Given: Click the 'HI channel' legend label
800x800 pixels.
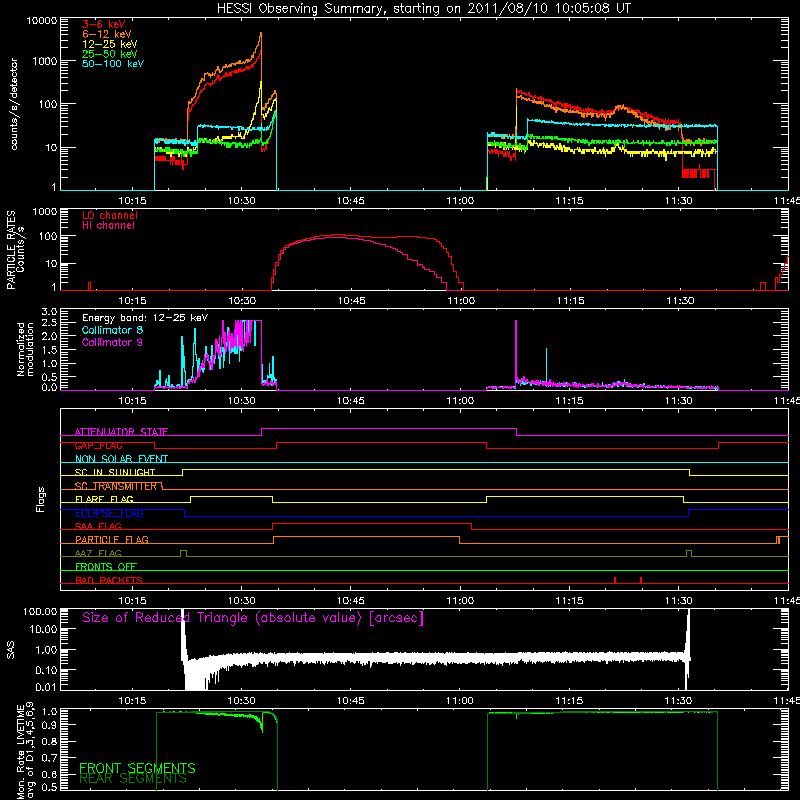Looking at the screenshot, I should coord(108,226).
